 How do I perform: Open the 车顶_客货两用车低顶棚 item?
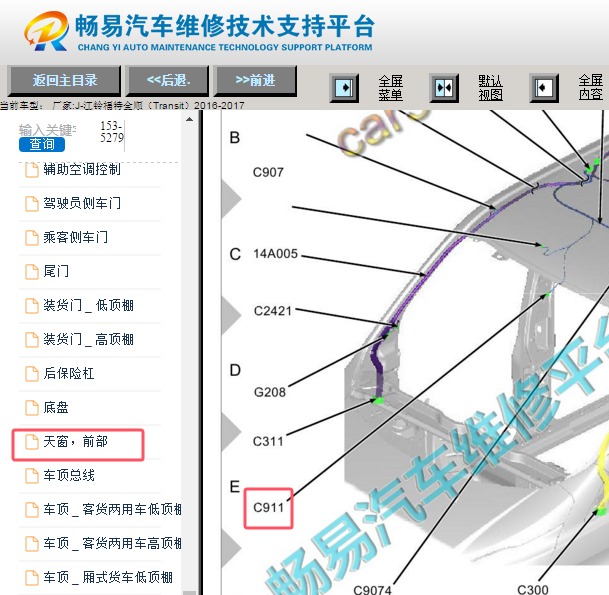click(112, 510)
